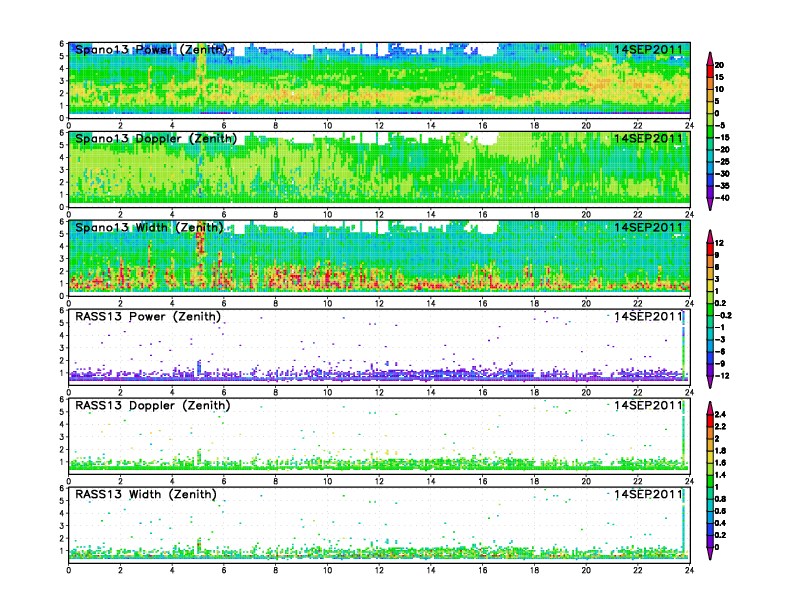
Task: Select the Spano13 Width (Zenith) plot title
Action: click(x=148, y=227)
